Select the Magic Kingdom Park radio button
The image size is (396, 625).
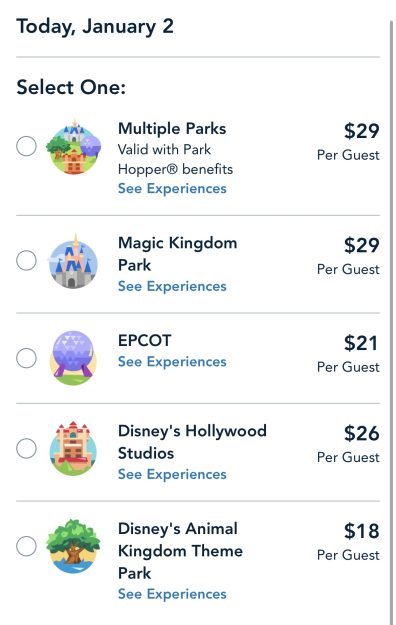tap(26, 261)
